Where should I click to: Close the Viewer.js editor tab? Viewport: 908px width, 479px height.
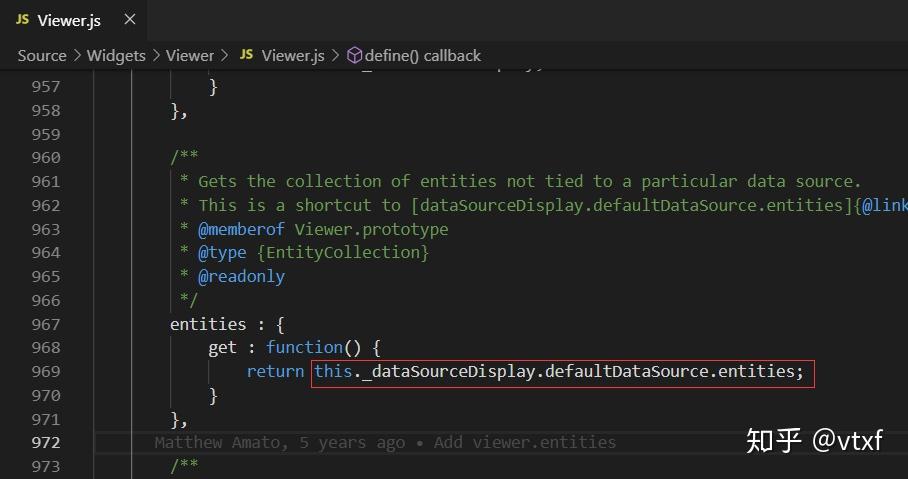(x=130, y=20)
